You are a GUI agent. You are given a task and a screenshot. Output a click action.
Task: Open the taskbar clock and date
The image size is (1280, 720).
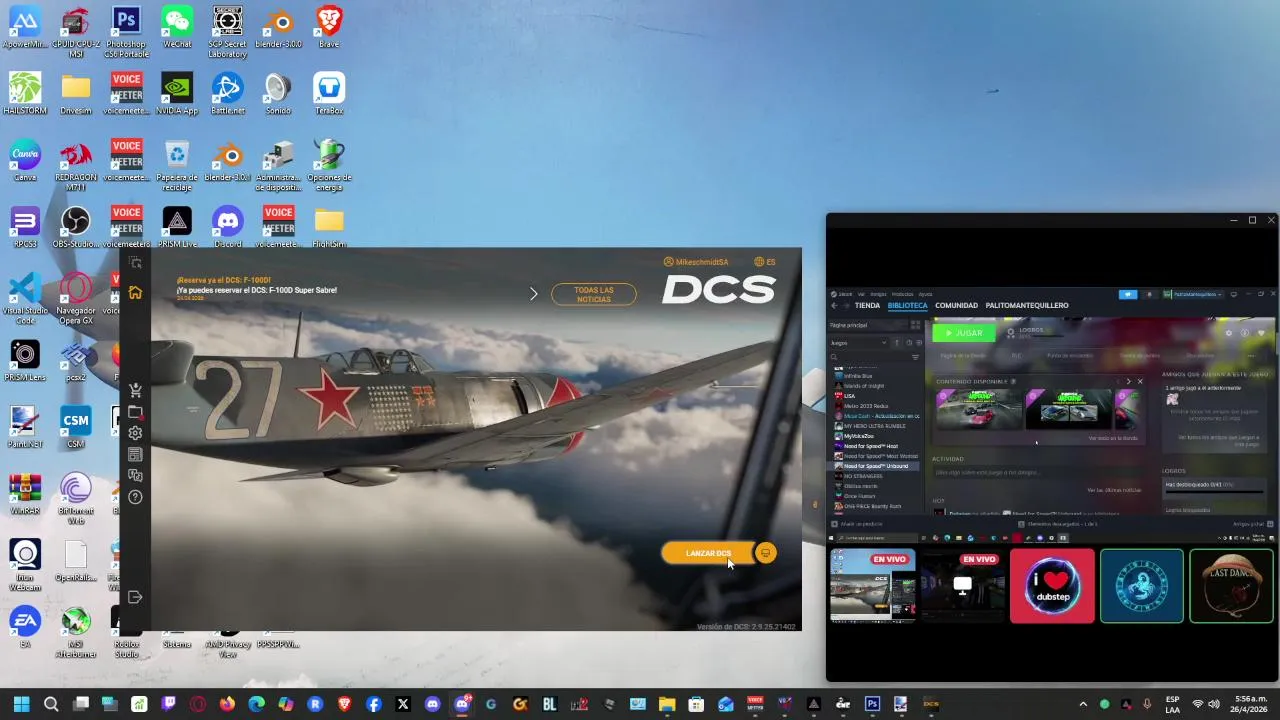click(x=1249, y=704)
